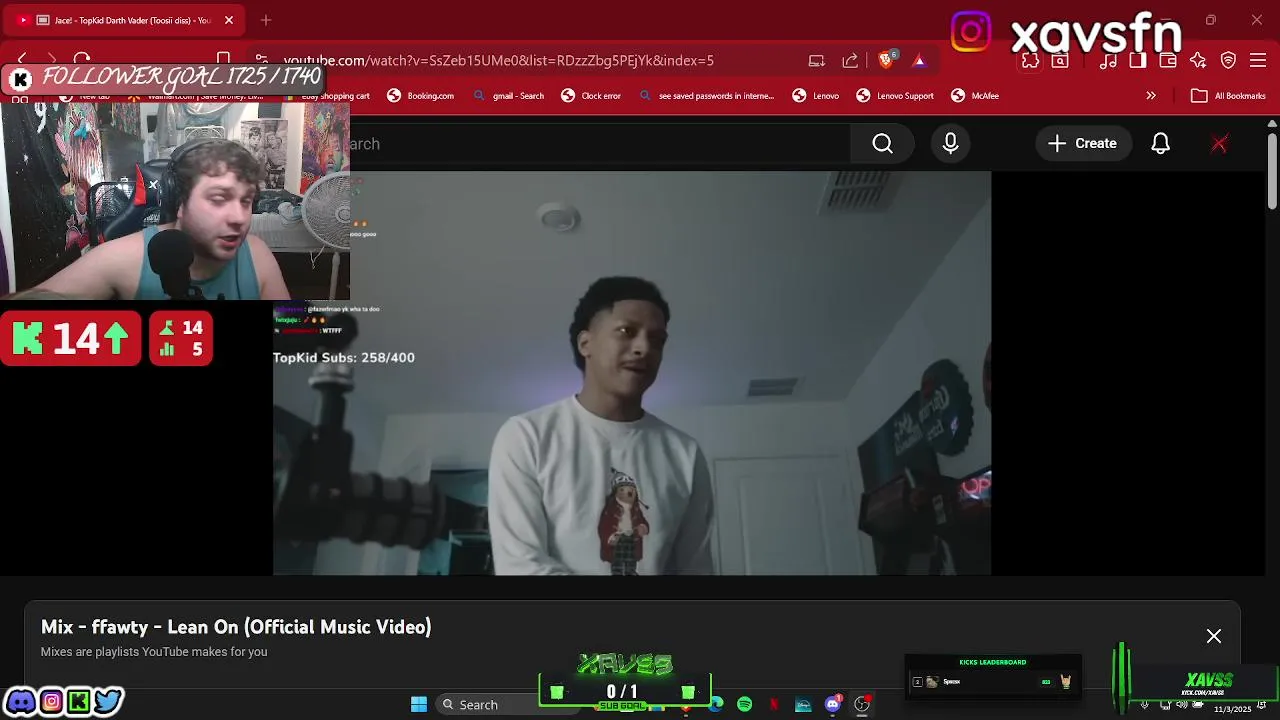This screenshot has height=720, width=1280.
Task: Open the All Bookmarks folder
Action: click(1228, 96)
